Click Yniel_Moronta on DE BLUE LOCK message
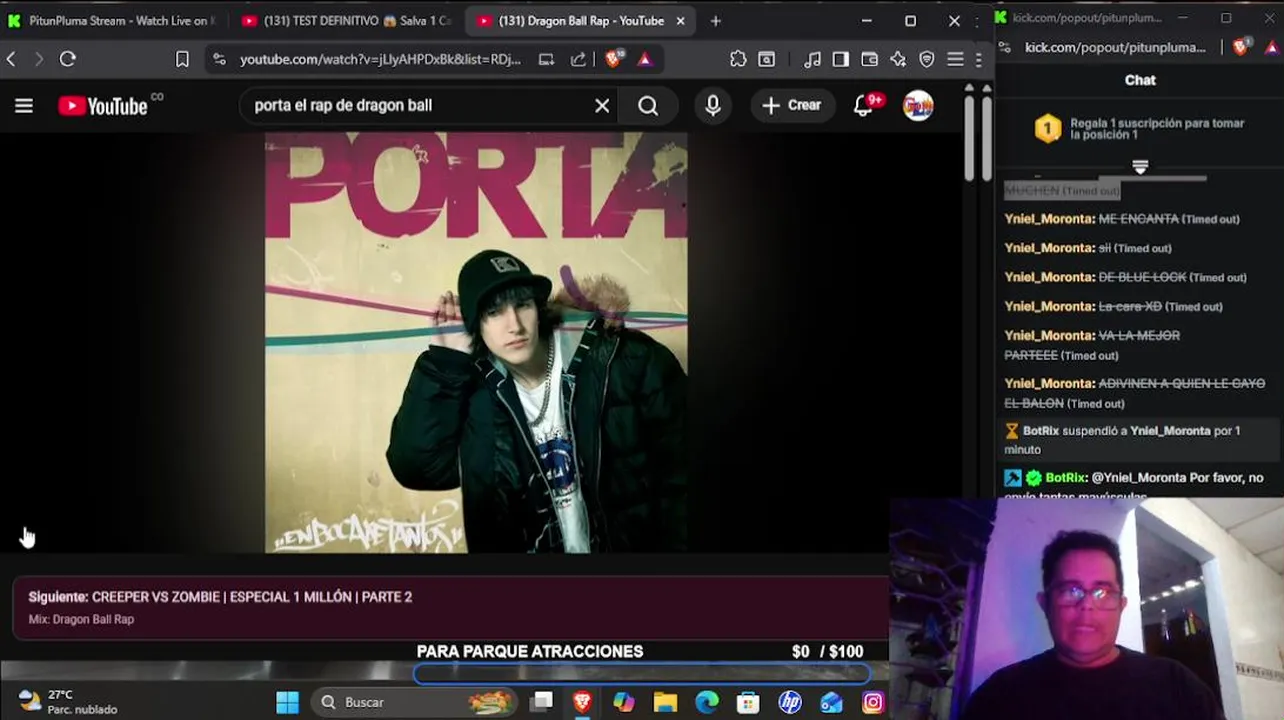The width and height of the screenshot is (1284, 720). [1049, 277]
